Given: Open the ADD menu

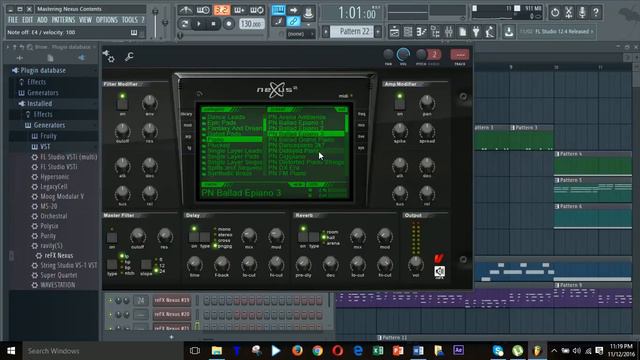Looking at the screenshot, I should pos(42,20).
